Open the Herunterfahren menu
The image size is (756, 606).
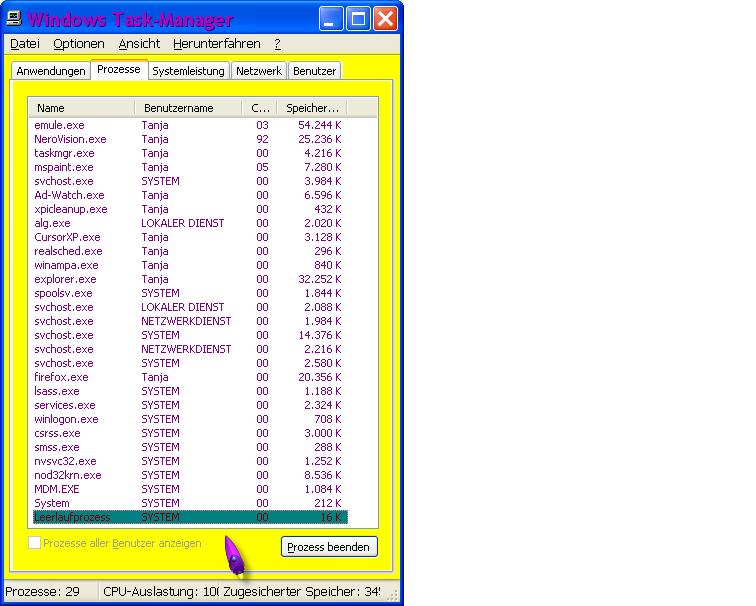coord(216,44)
